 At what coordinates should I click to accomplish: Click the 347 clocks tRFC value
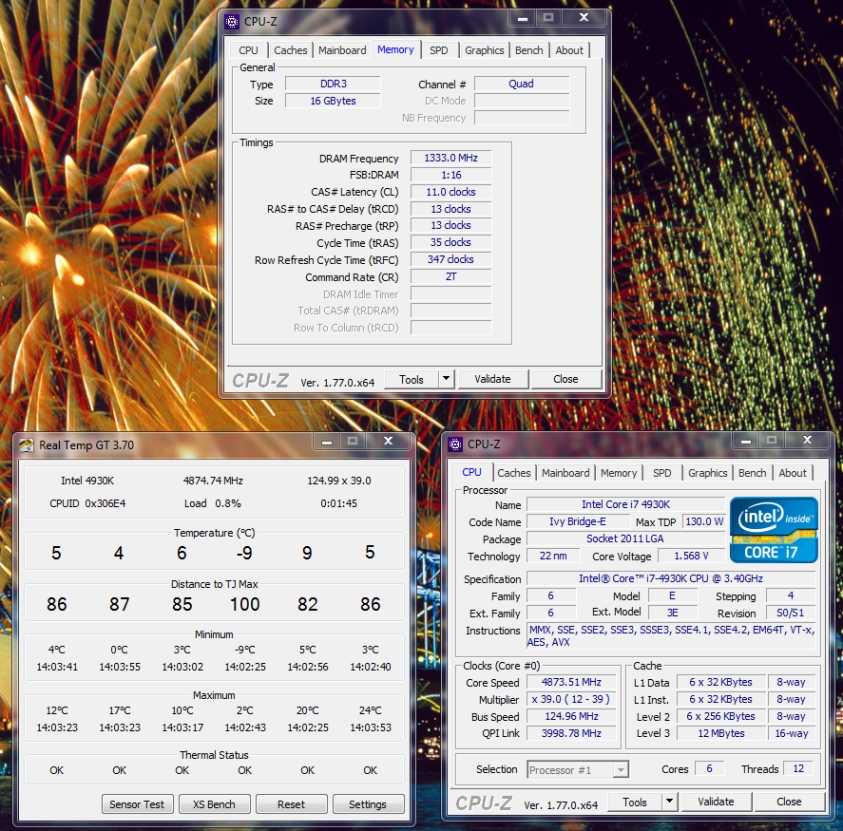[451, 259]
